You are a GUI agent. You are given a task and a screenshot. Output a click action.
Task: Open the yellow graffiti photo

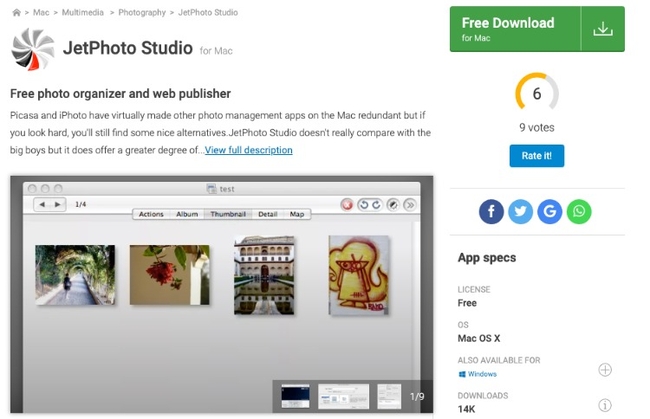tap(359, 275)
